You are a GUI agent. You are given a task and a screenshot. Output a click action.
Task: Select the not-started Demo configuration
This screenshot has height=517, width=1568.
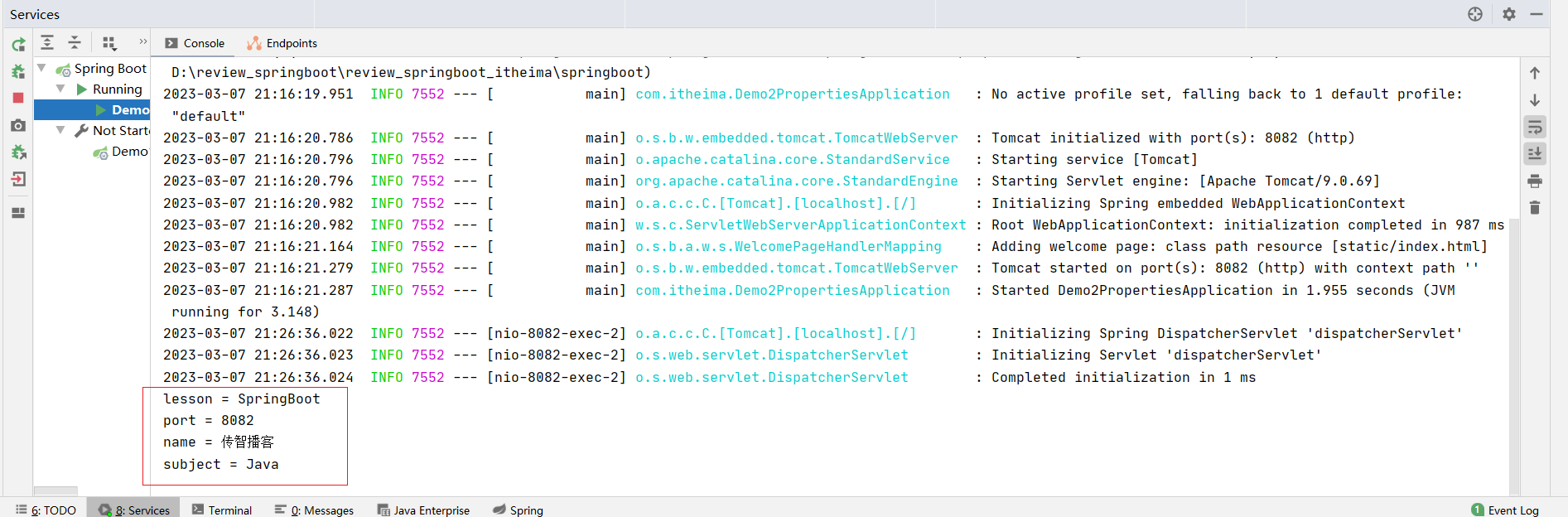click(129, 152)
